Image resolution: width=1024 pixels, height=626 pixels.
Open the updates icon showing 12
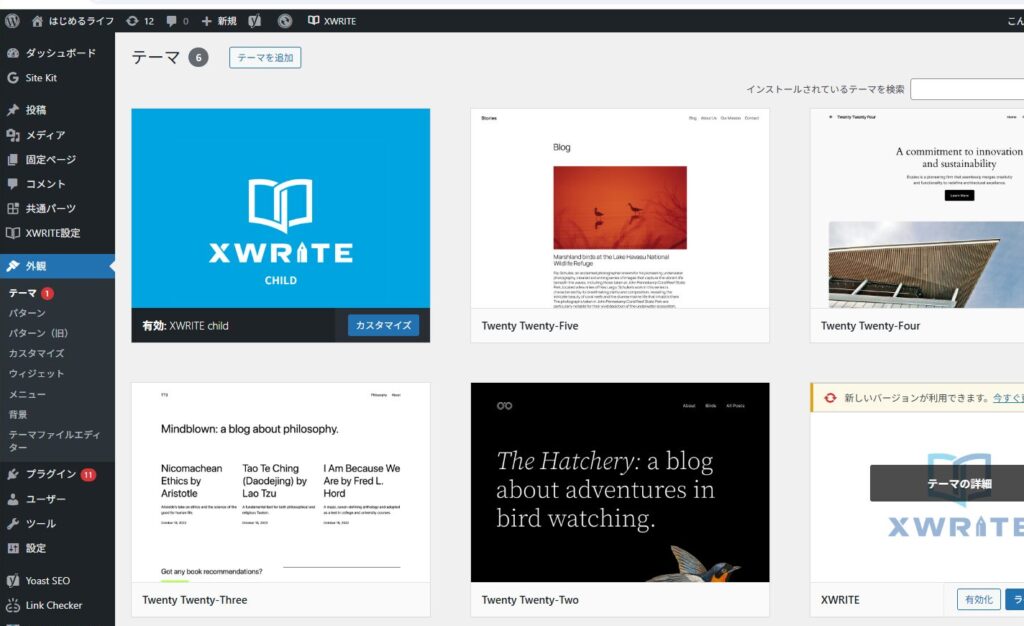pyautogui.click(x=132, y=20)
